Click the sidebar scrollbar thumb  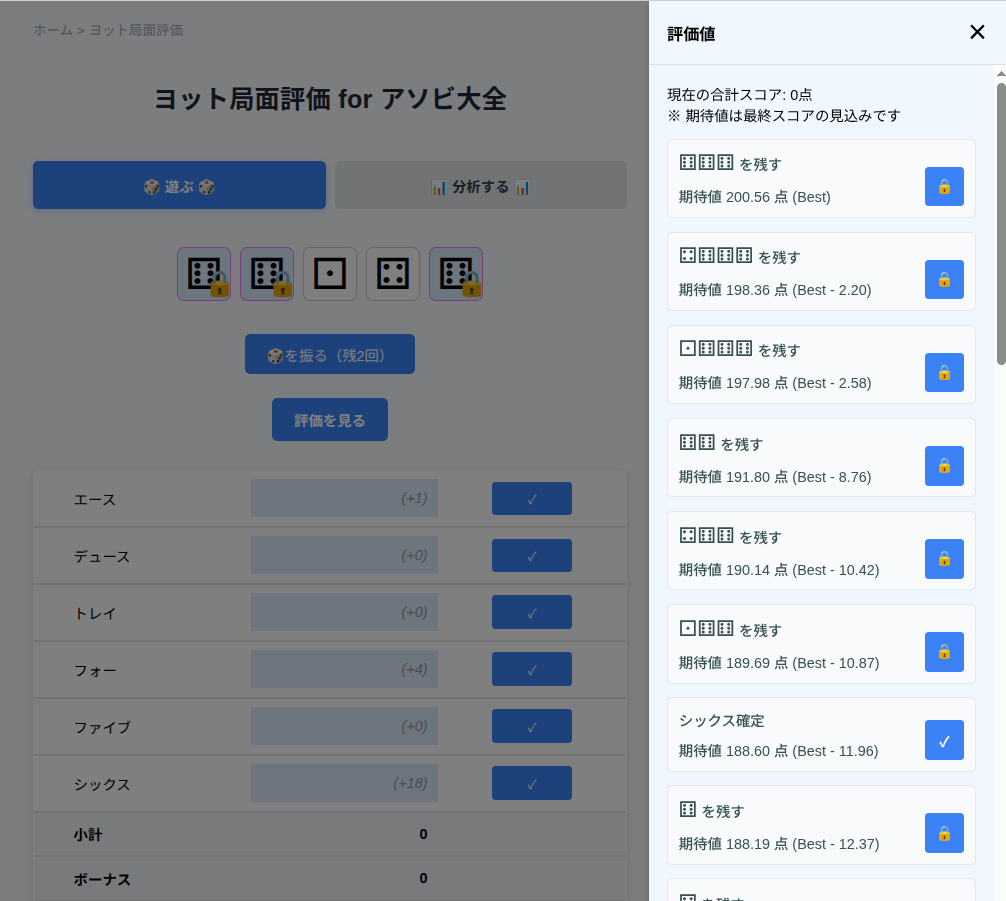[x=997, y=220]
